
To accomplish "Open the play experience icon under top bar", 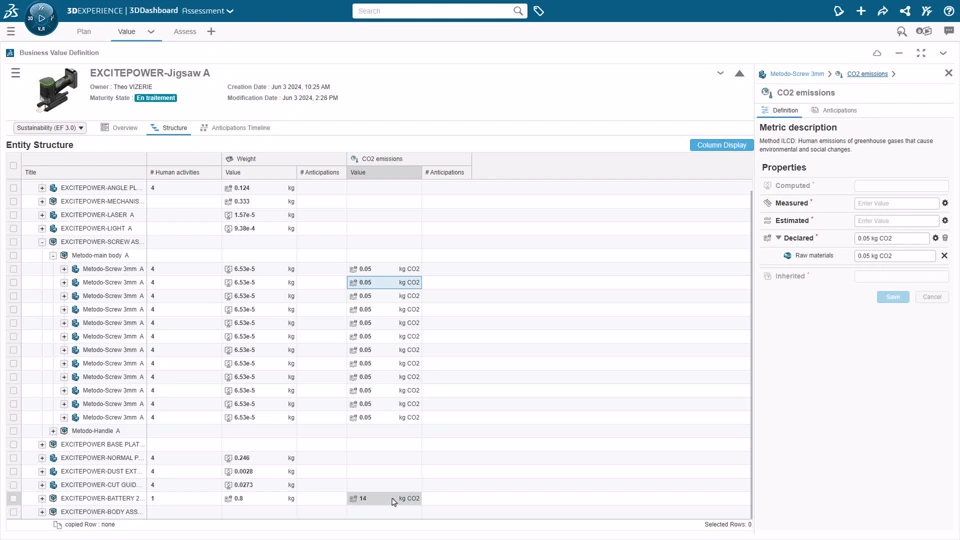I will click(x=924, y=31).
